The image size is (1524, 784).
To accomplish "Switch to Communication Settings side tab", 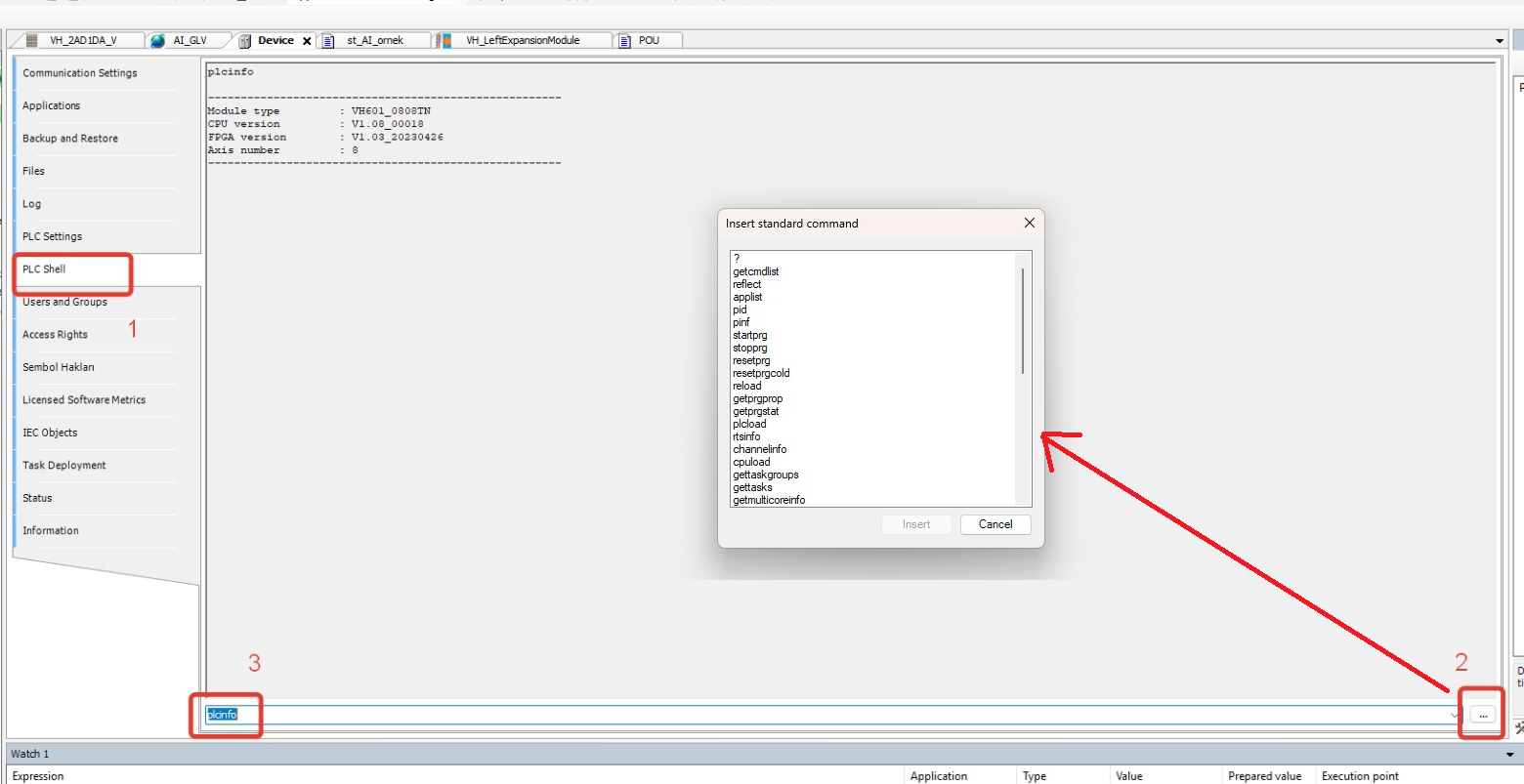I will click(x=80, y=73).
